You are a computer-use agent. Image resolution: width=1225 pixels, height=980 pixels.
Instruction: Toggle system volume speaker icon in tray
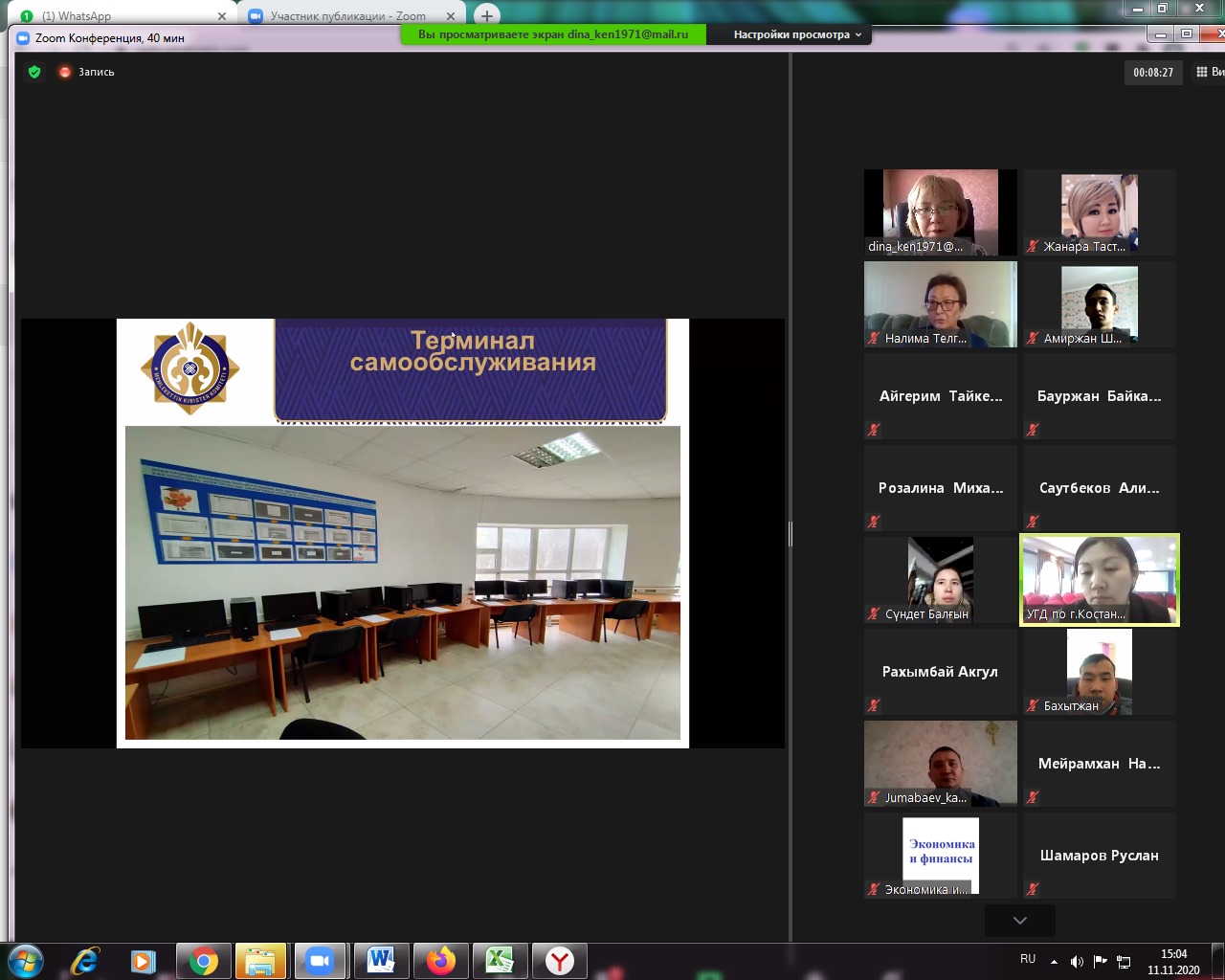[x=1077, y=961]
